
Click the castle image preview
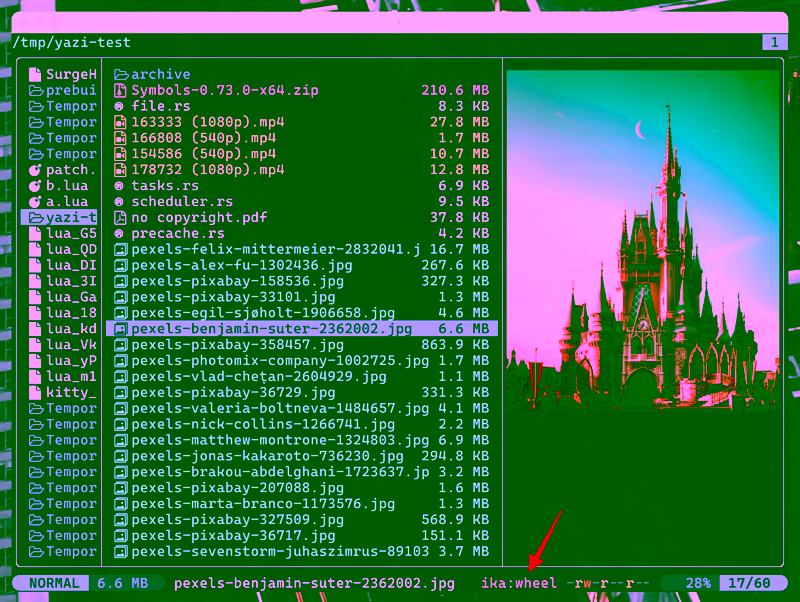tap(643, 241)
